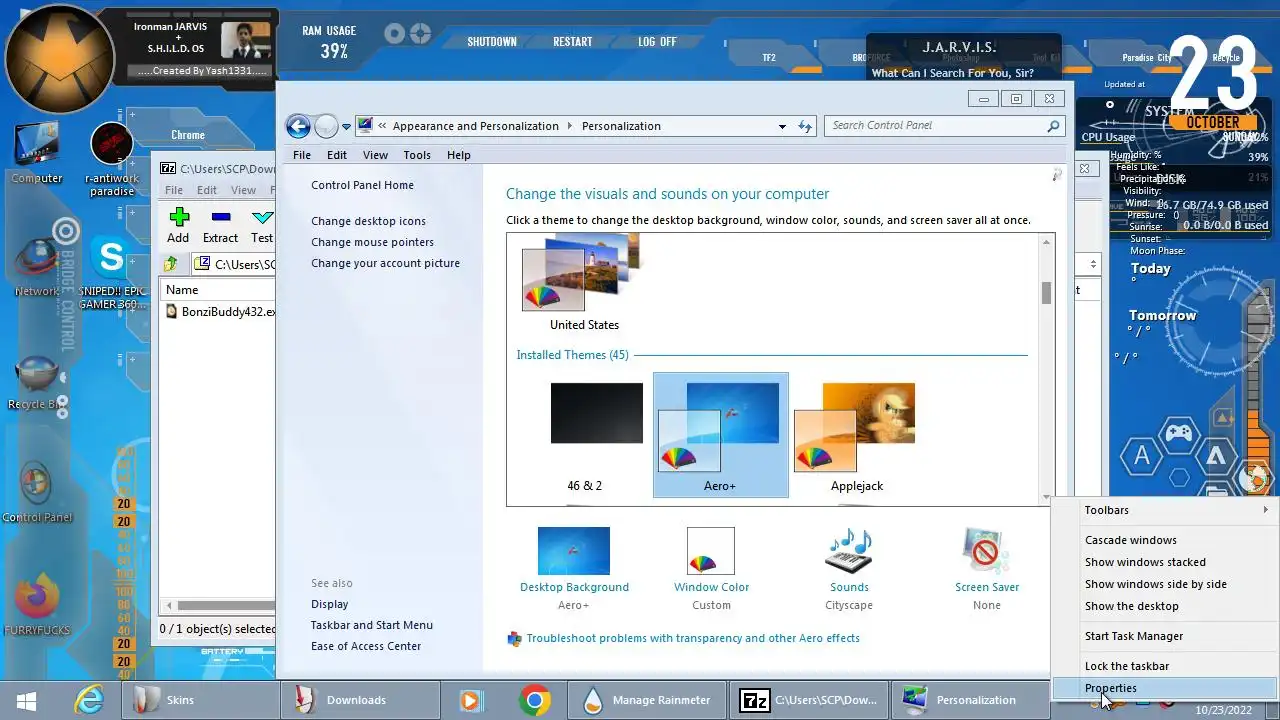Open Screen Saver settings
Viewport: 1280px width, 720px height.
pyautogui.click(x=987, y=568)
